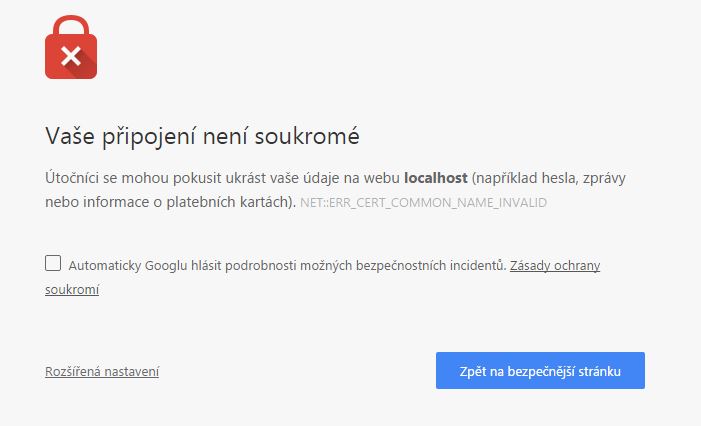Click the text 'ukrást vaše údaje na webu'
701x426 pixels.
click(x=312, y=178)
